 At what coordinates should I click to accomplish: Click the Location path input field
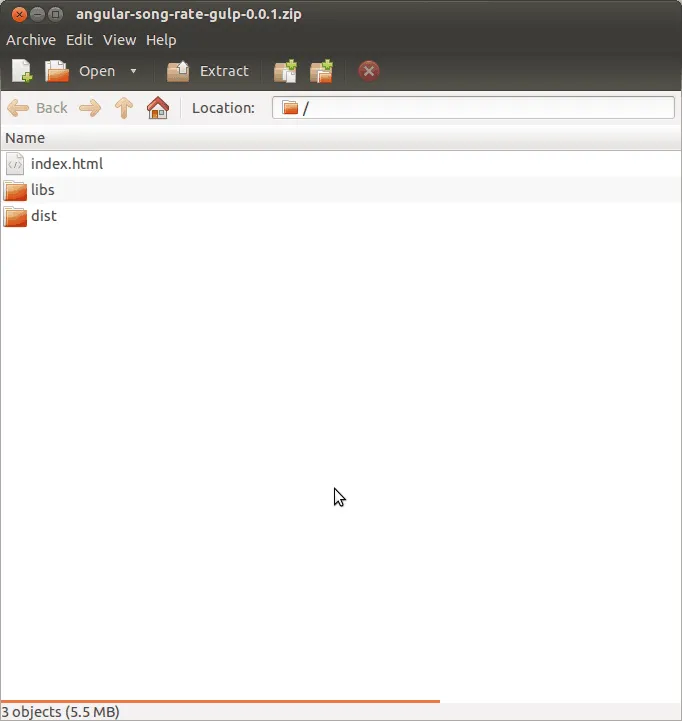click(x=480, y=108)
